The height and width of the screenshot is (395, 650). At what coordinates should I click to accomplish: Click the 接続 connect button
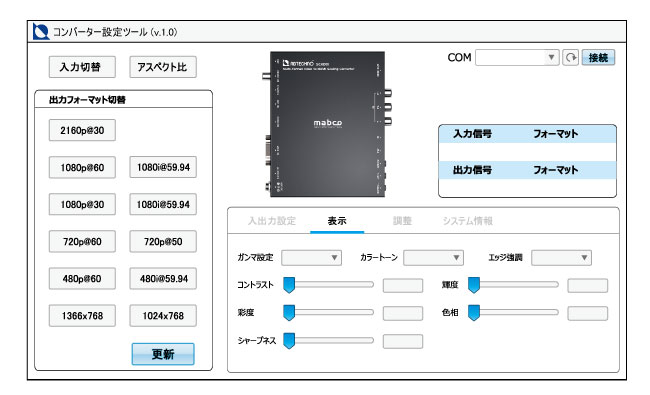pyautogui.click(x=598, y=58)
